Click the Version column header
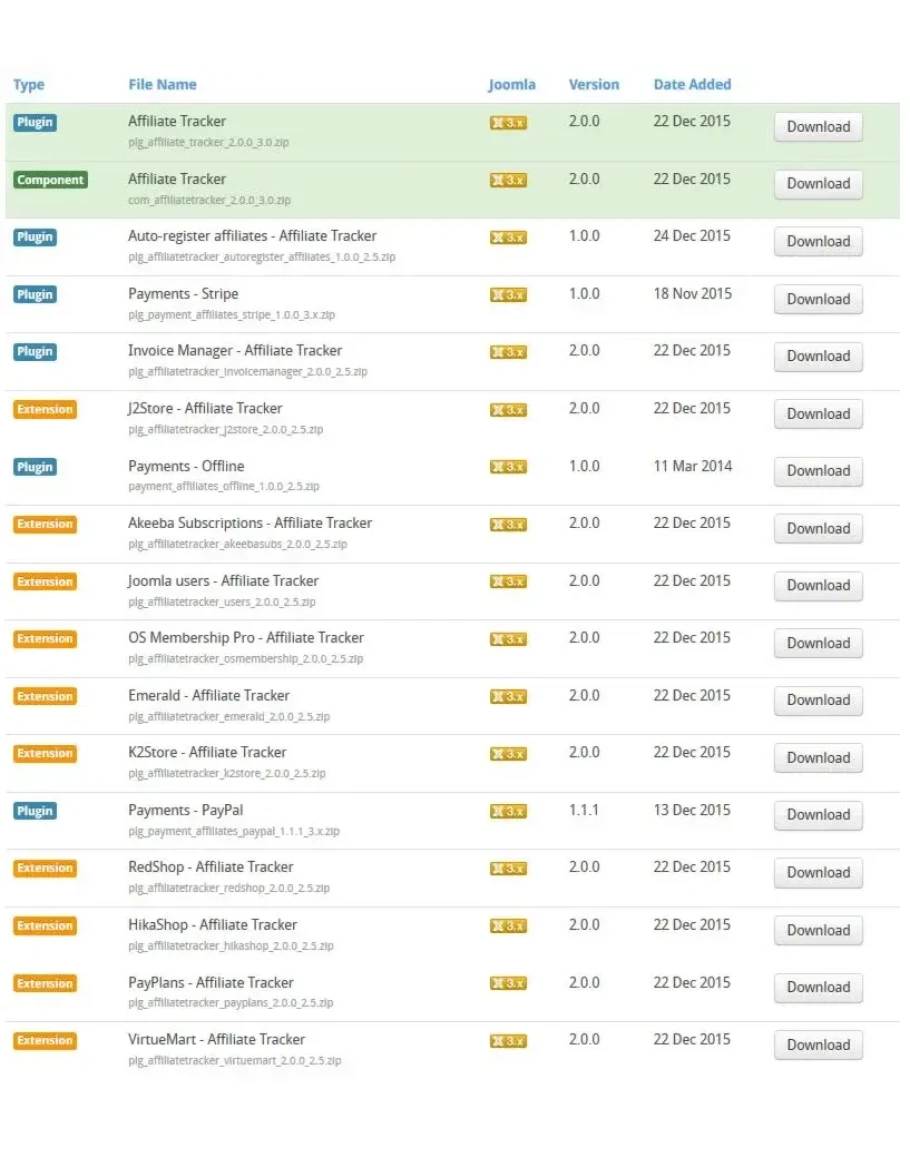The width and height of the screenshot is (910, 1155). (594, 85)
